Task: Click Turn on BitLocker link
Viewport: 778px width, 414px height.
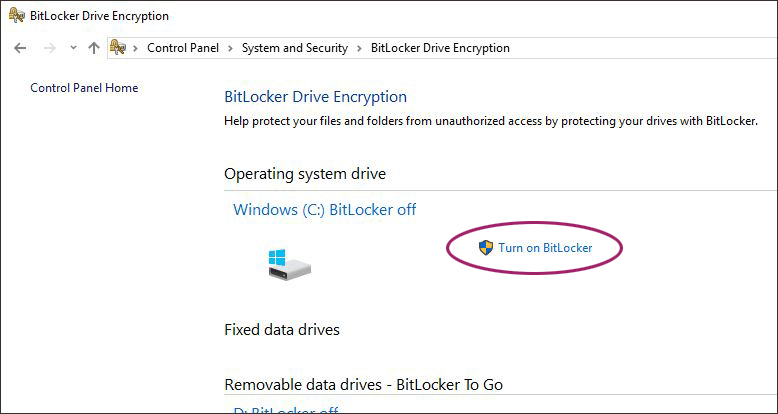Action: [x=545, y=248]
